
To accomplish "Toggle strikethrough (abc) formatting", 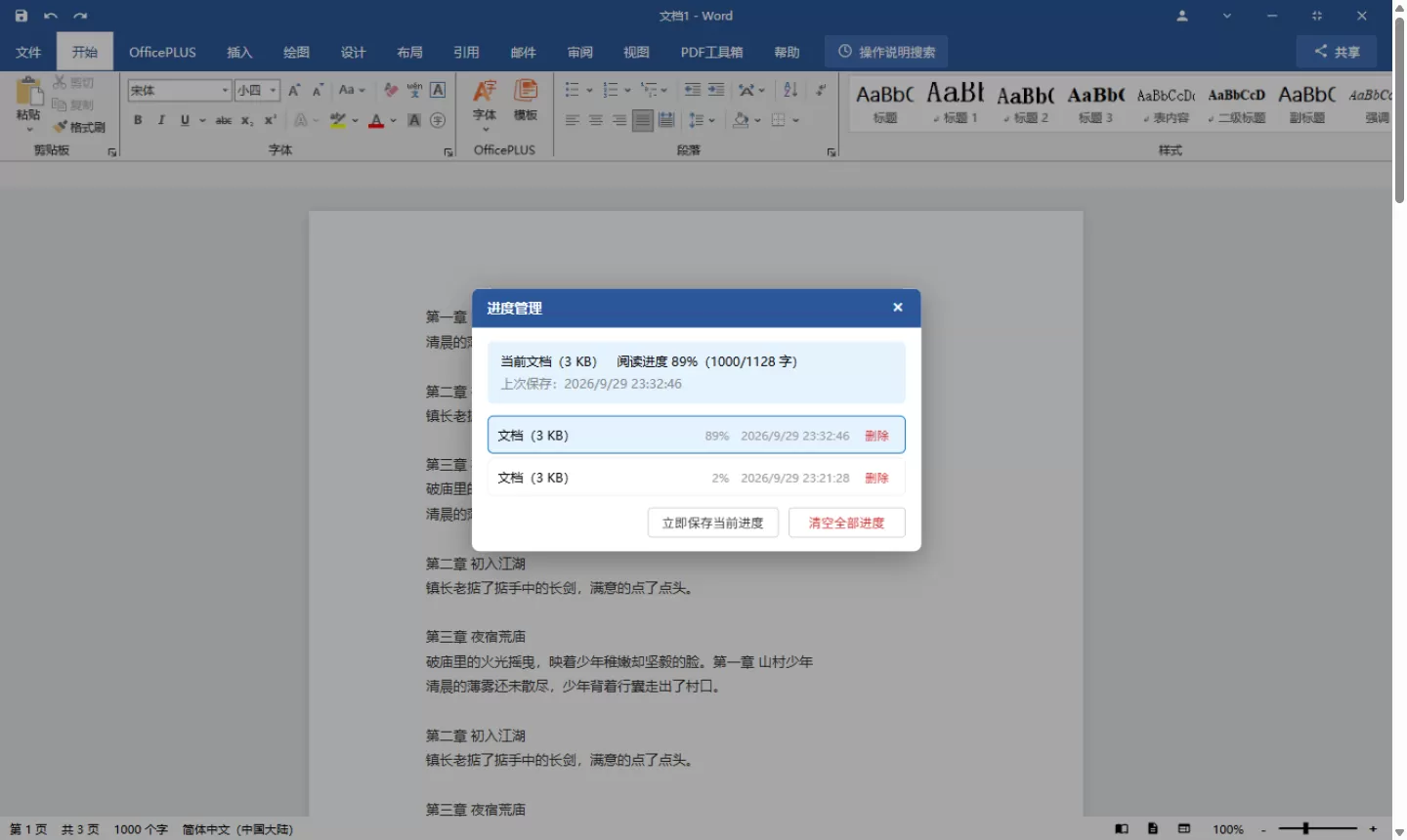I will click(224, 120).
